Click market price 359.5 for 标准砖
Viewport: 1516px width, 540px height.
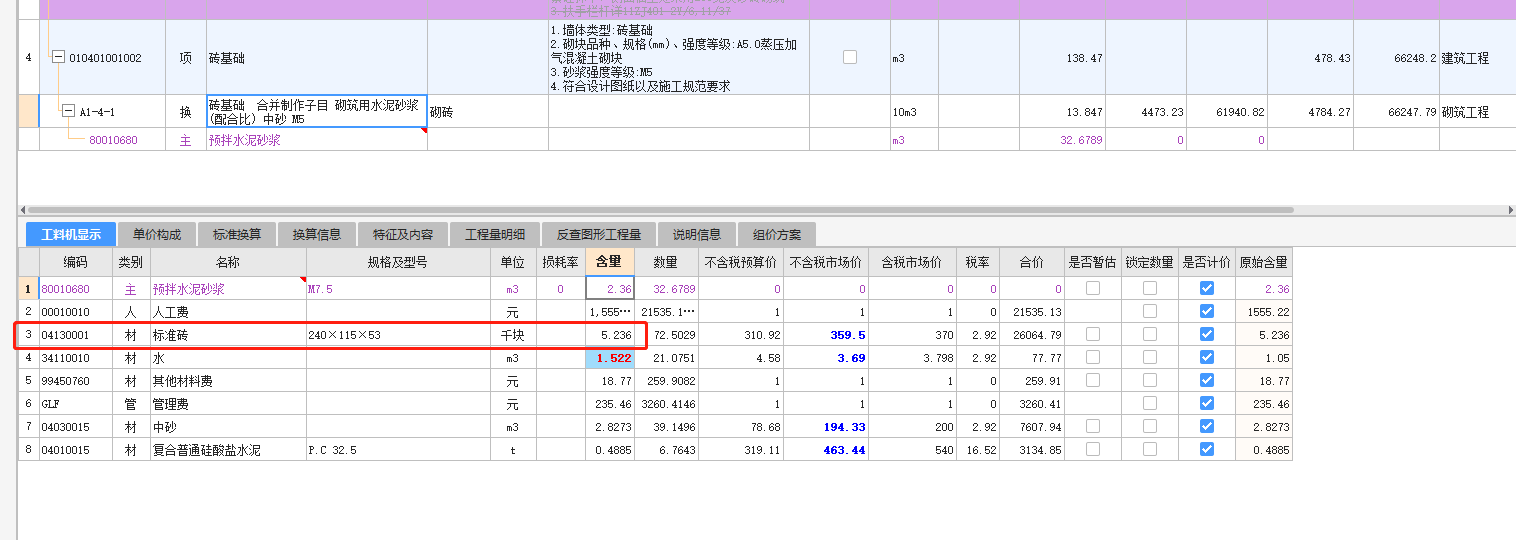[848, 335]
